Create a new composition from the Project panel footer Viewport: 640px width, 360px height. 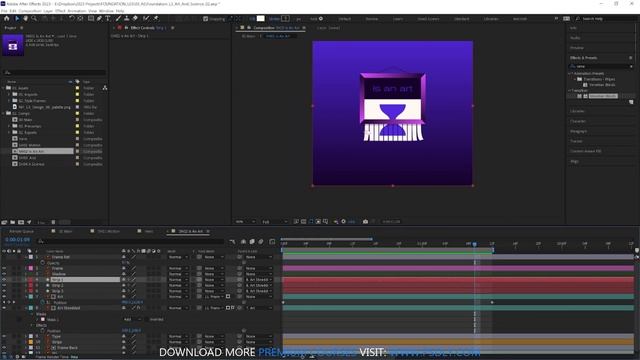pyautogui.click(x=21, y=222)
